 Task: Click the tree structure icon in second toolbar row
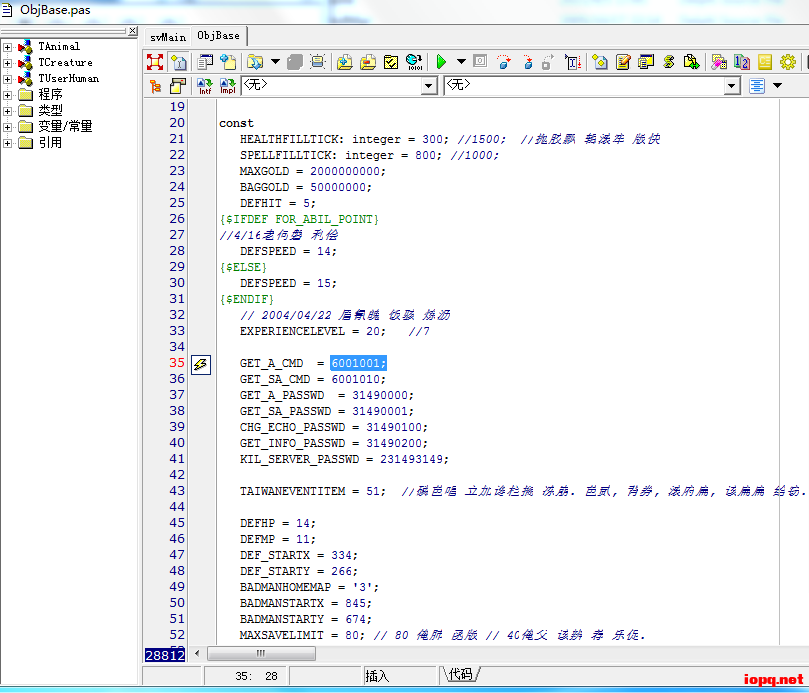[155, 86]
